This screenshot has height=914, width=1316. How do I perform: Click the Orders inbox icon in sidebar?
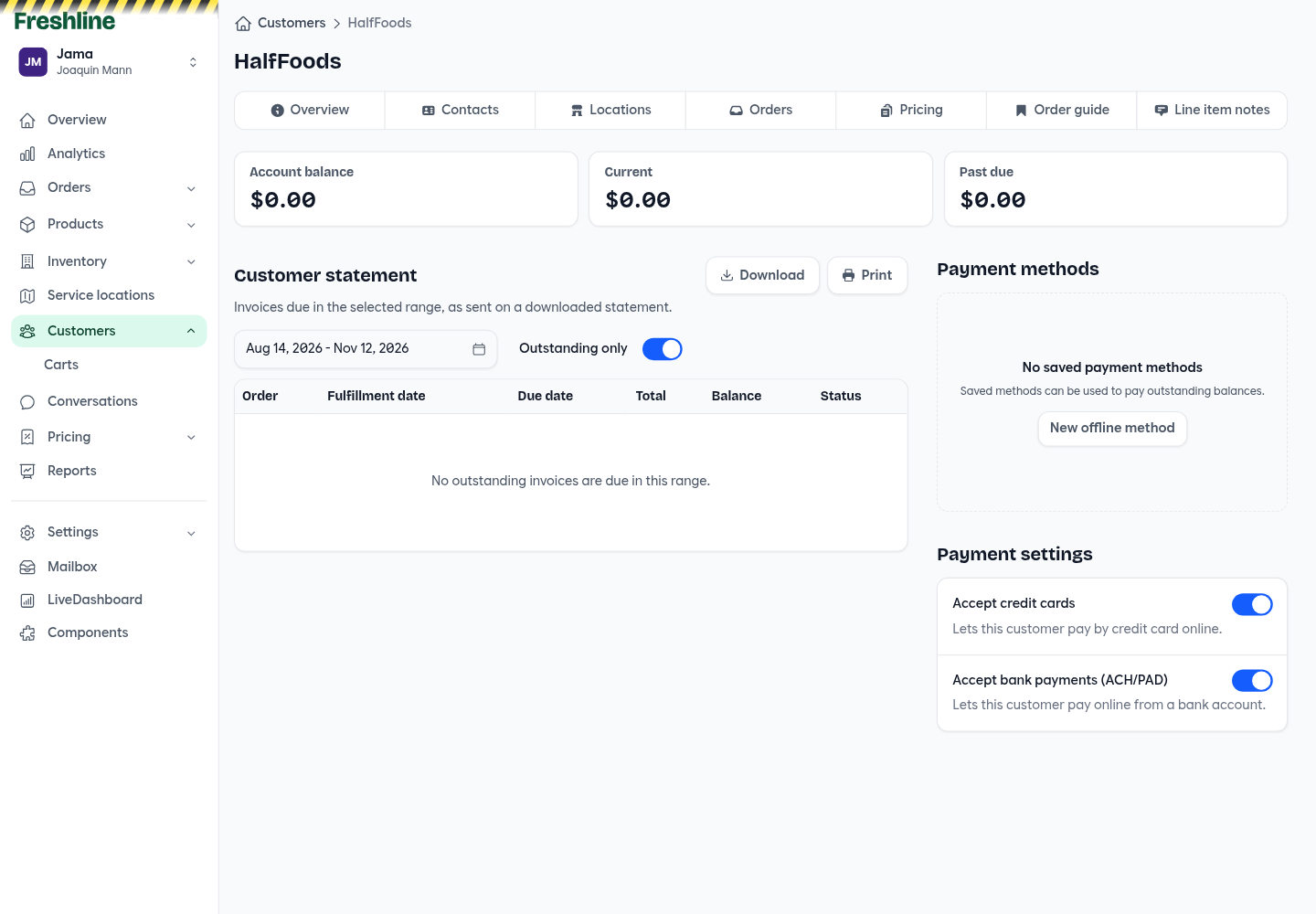pyautogui.click(x=27, y=188)
